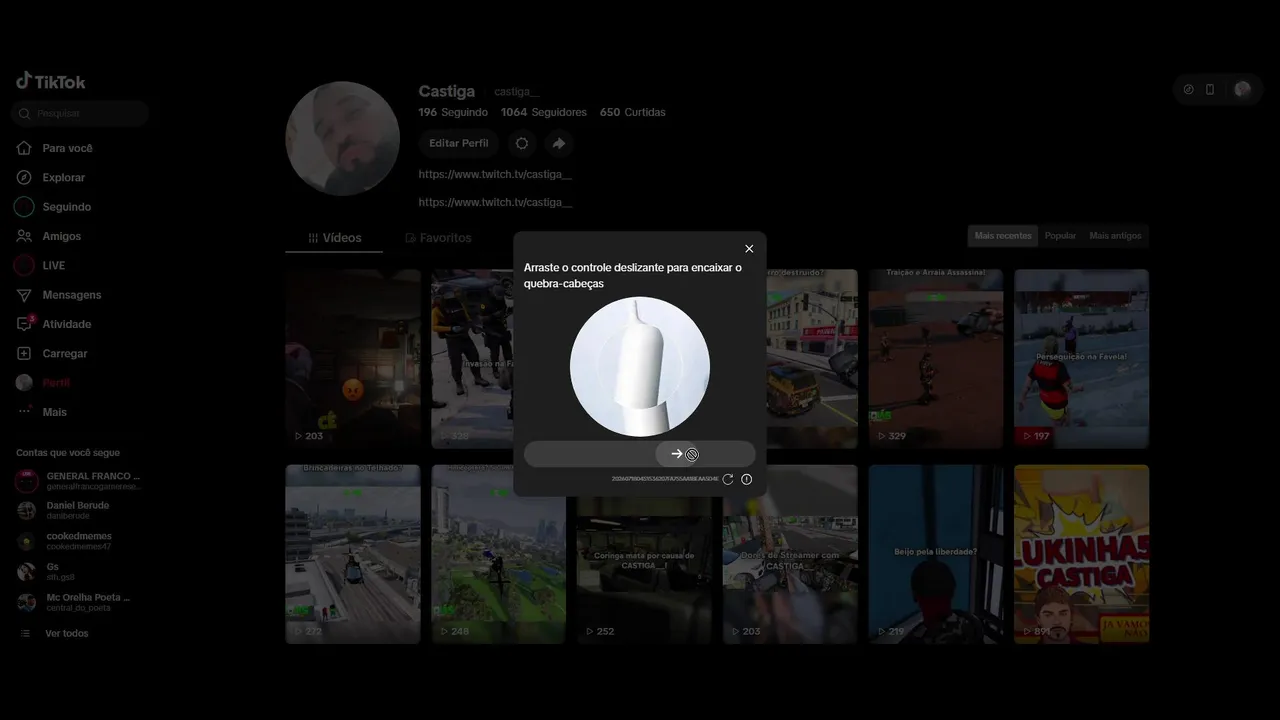This screenshot has width=1280, height=720.
Task: Open the 196 Seguindo list
Action: coord(453,112)
